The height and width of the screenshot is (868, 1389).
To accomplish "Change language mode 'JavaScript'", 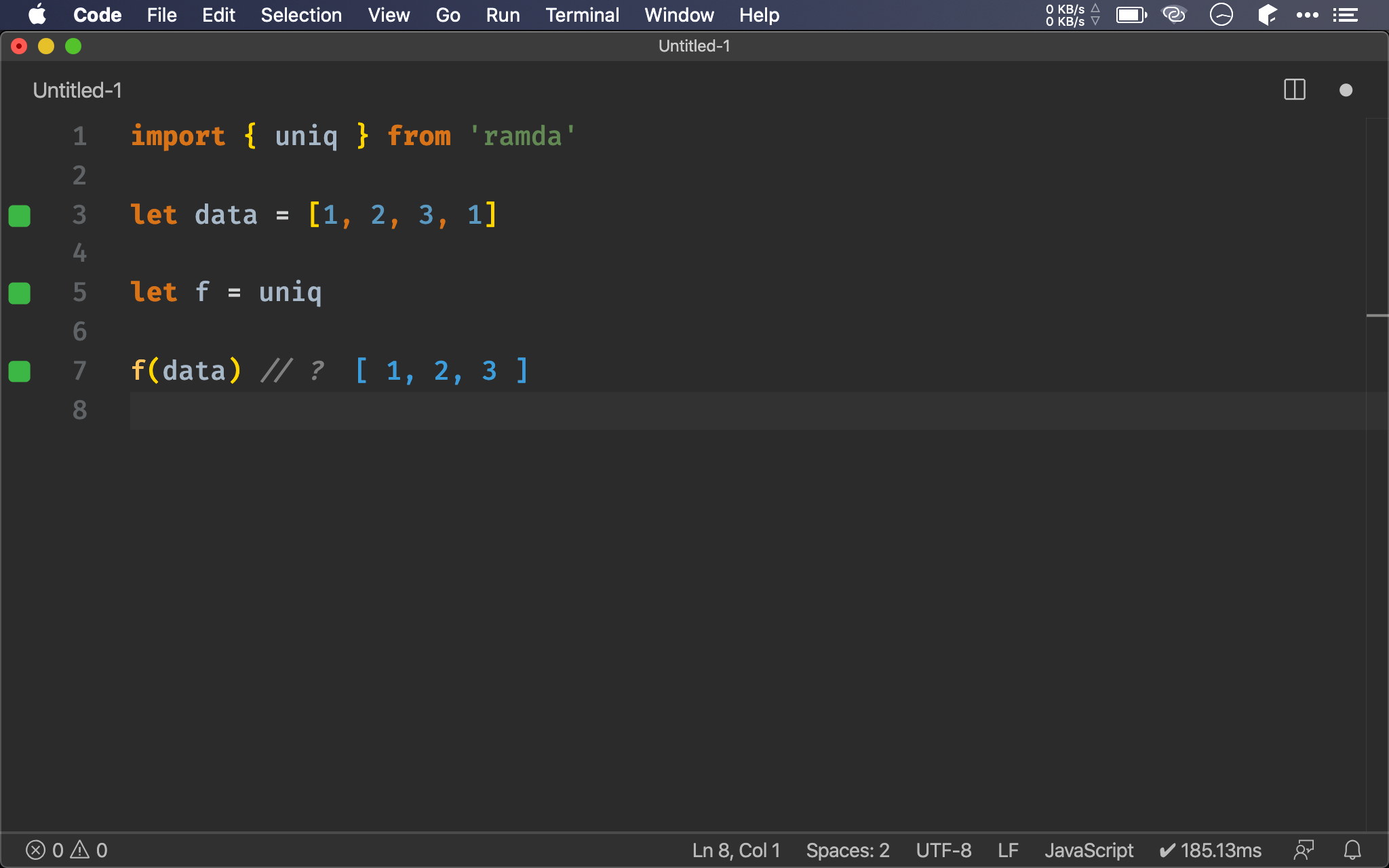I will 1089,850.
